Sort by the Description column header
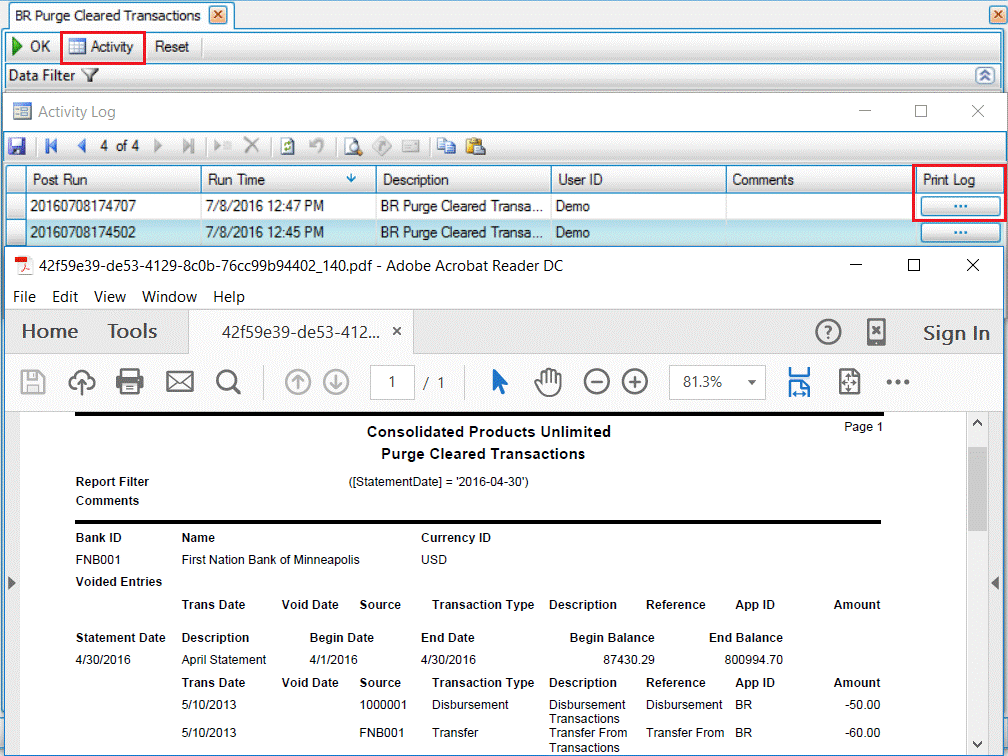Image resolution: width=1008 pixels, height=756 pixels. pyautogui.click(x=464, y=180)
